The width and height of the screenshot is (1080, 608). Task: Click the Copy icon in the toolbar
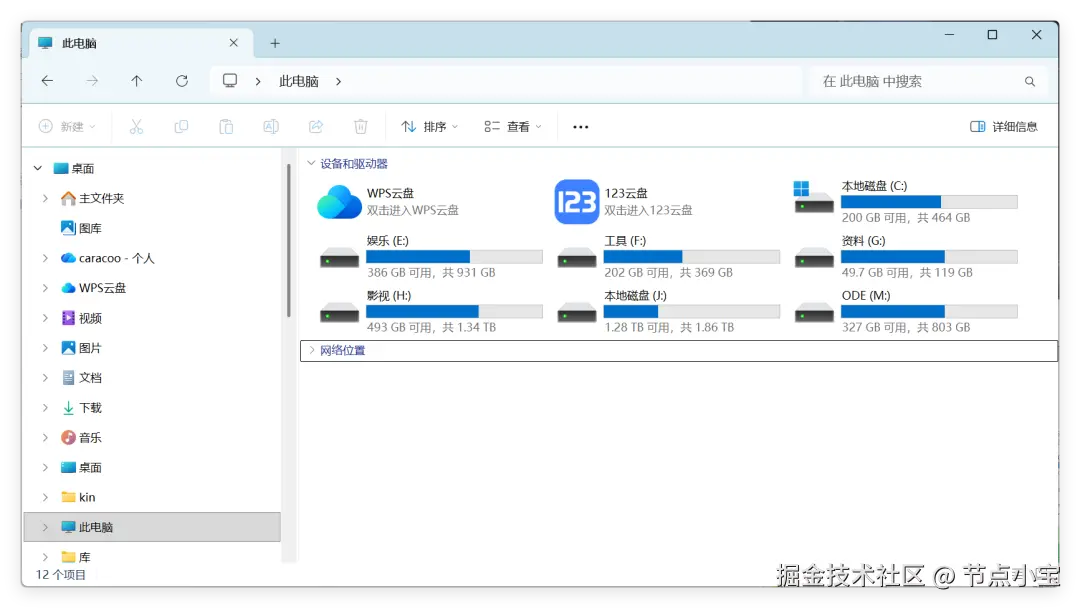181,126
